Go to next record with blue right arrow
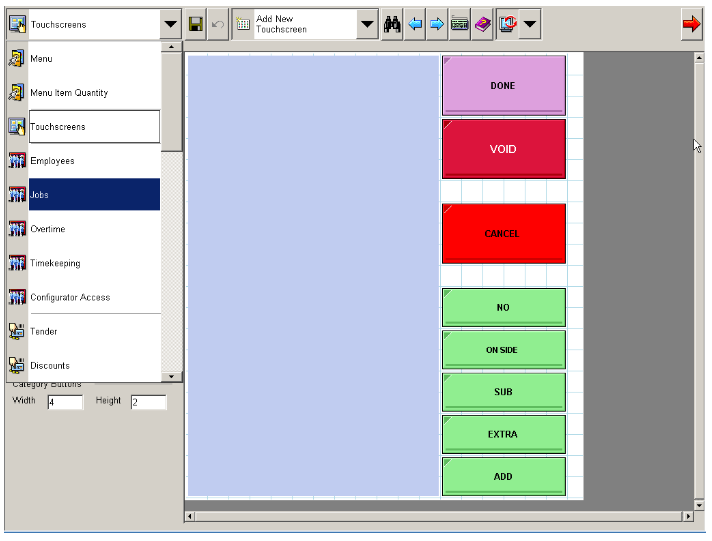 pos(437,24)
